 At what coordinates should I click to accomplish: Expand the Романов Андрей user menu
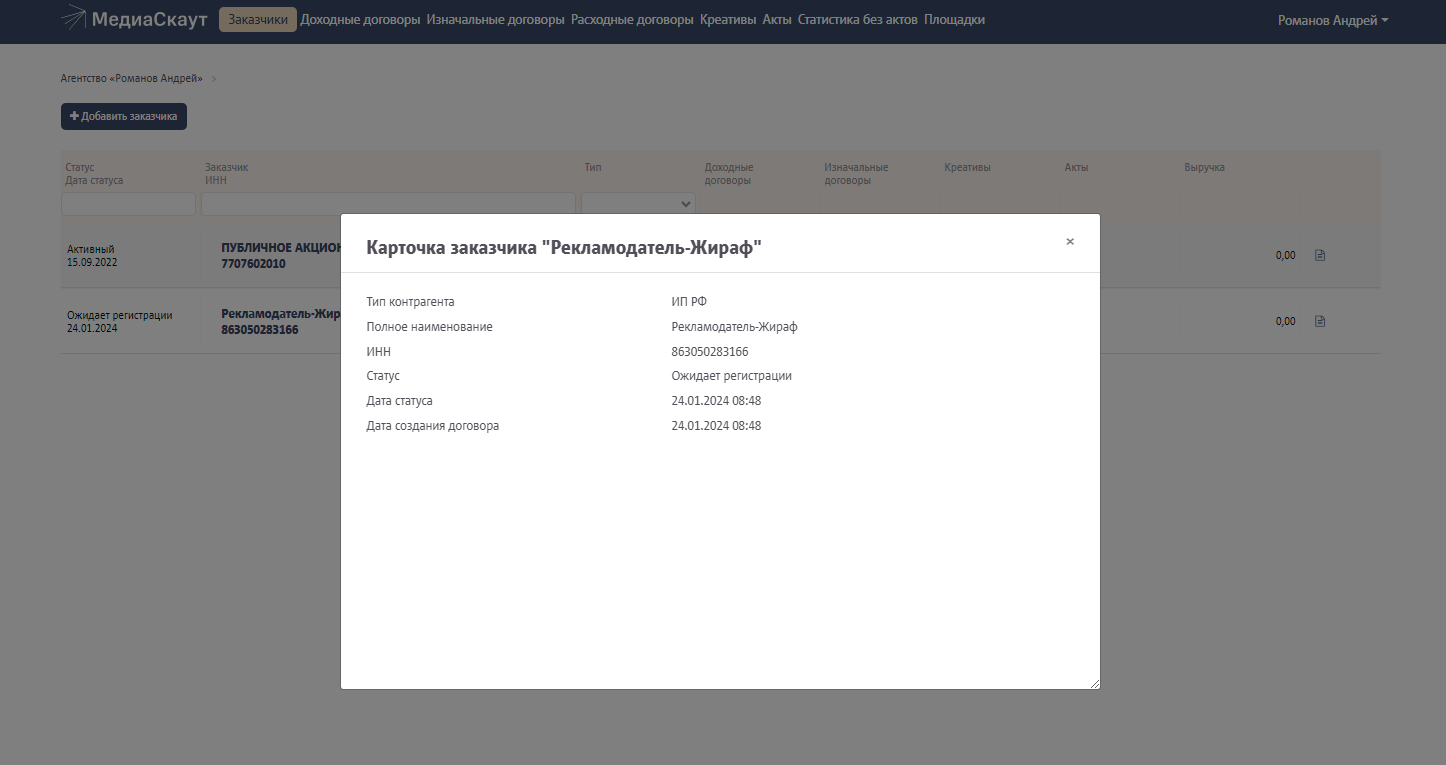click(1333, 20)
